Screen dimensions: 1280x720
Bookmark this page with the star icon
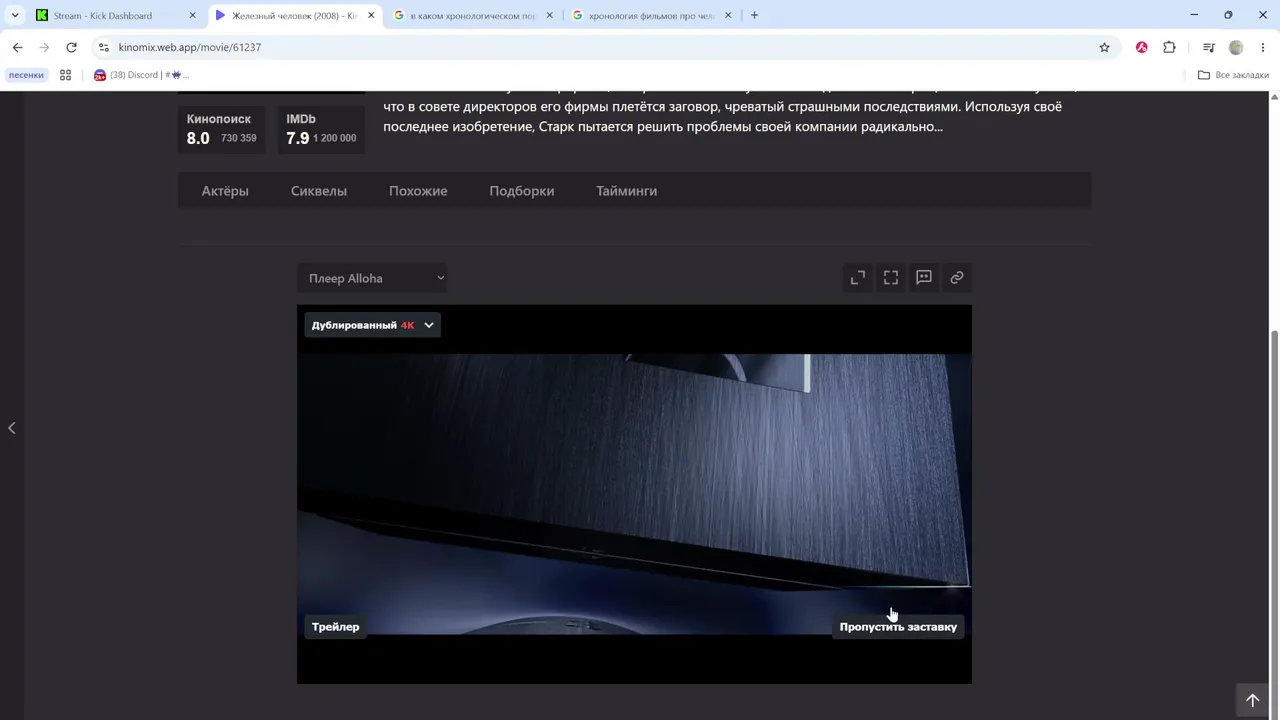pos(1104,47)
